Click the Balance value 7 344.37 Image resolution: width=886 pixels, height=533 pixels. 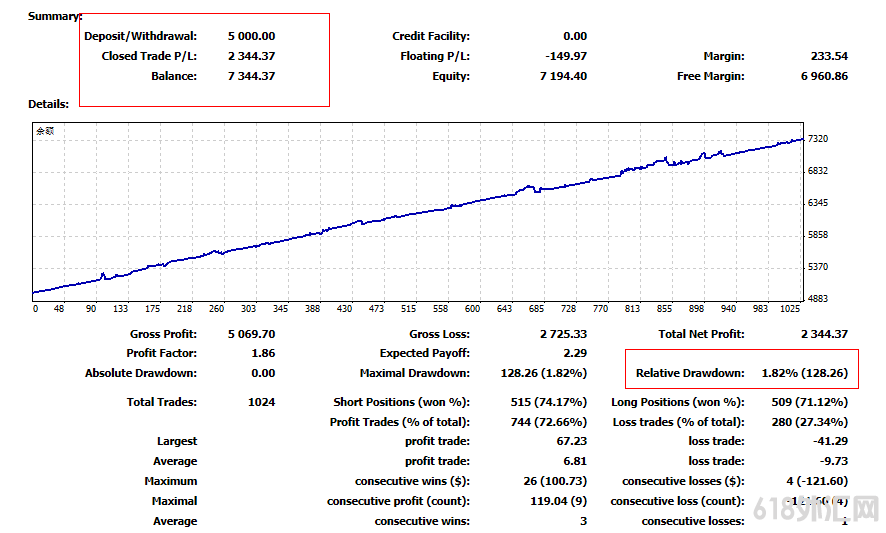[x=251, y=76]
